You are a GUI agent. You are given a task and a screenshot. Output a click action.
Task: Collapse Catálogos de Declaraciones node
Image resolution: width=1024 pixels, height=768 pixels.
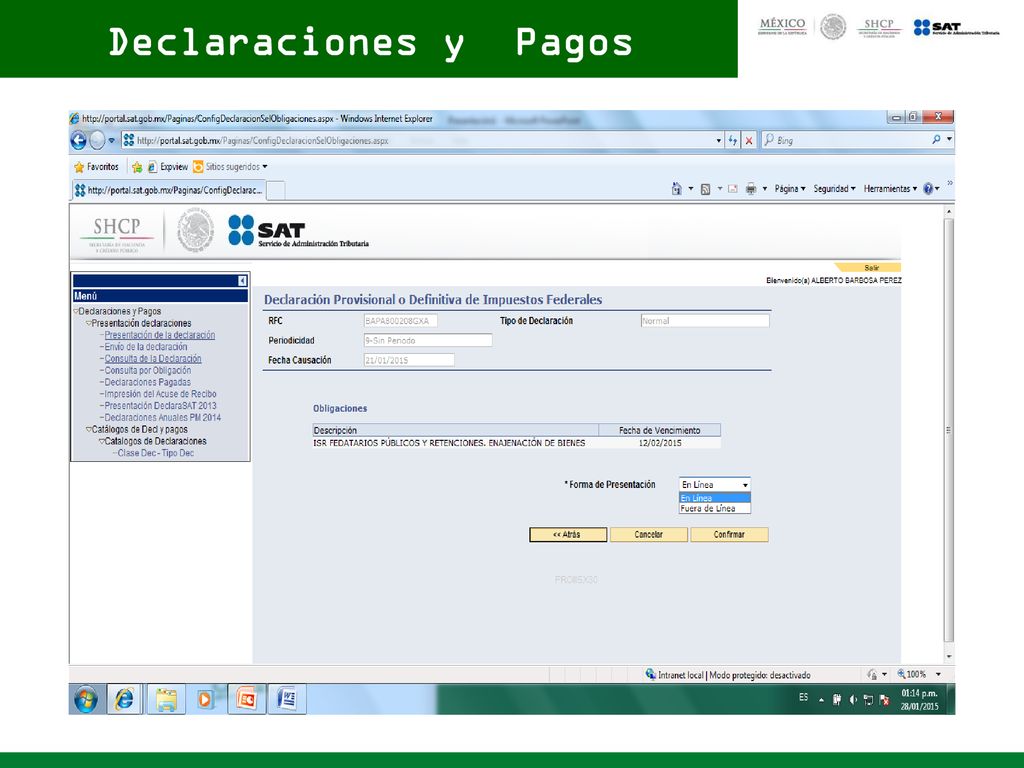click(101, 441)
